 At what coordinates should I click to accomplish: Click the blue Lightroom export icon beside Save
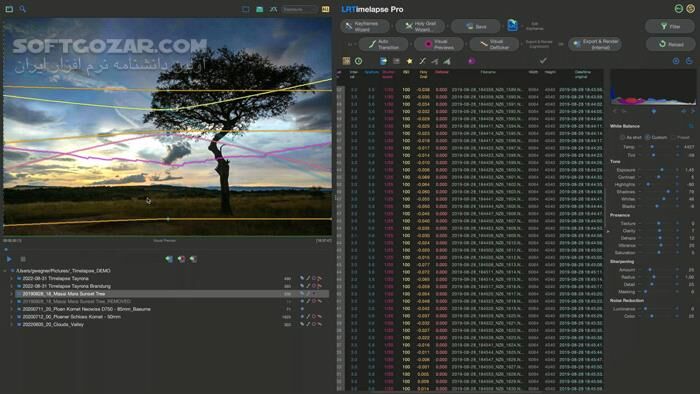point(512,26)
